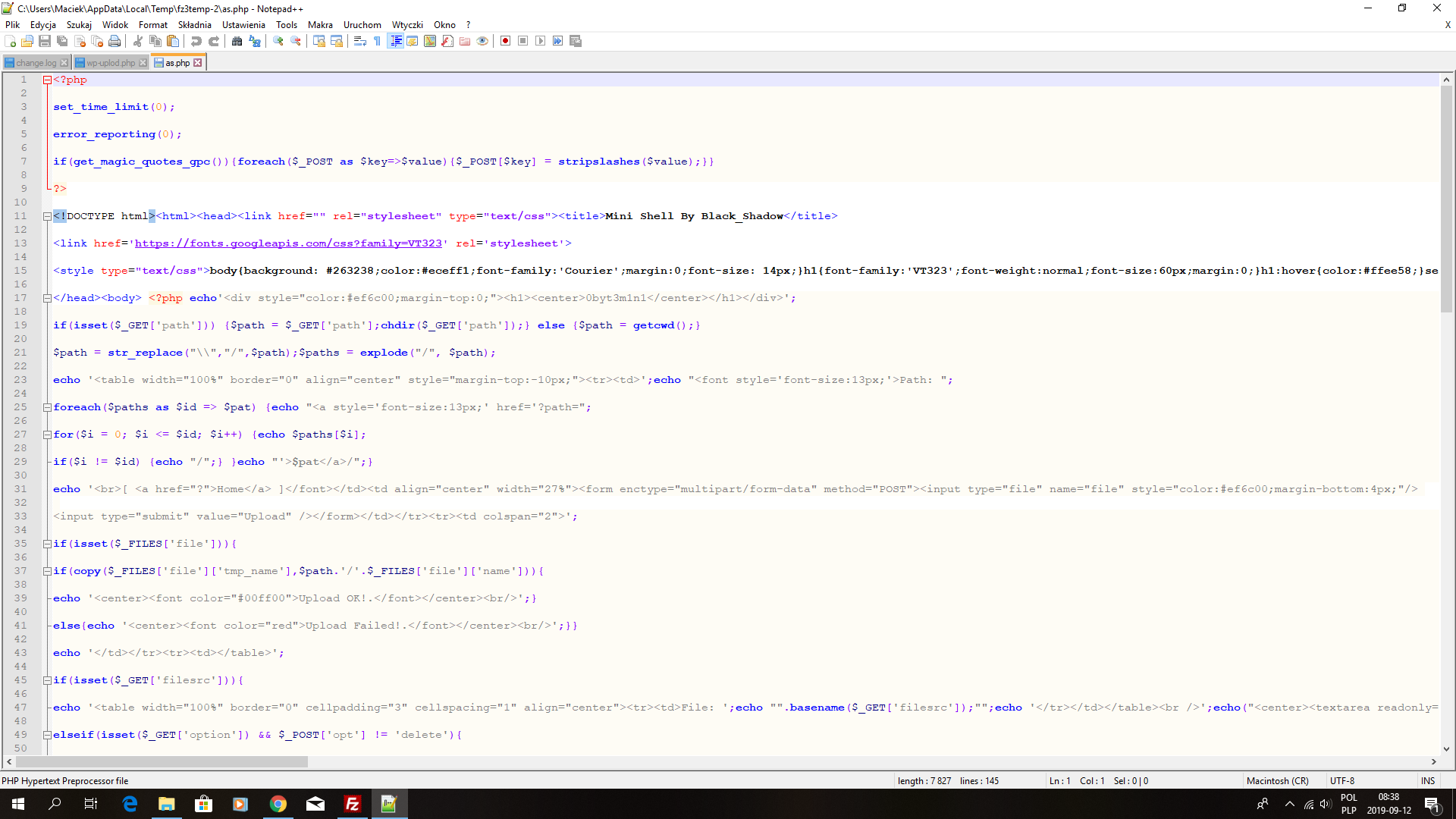Close the as.php tab
1456x819 pixels.
click(x=198, y=63)
